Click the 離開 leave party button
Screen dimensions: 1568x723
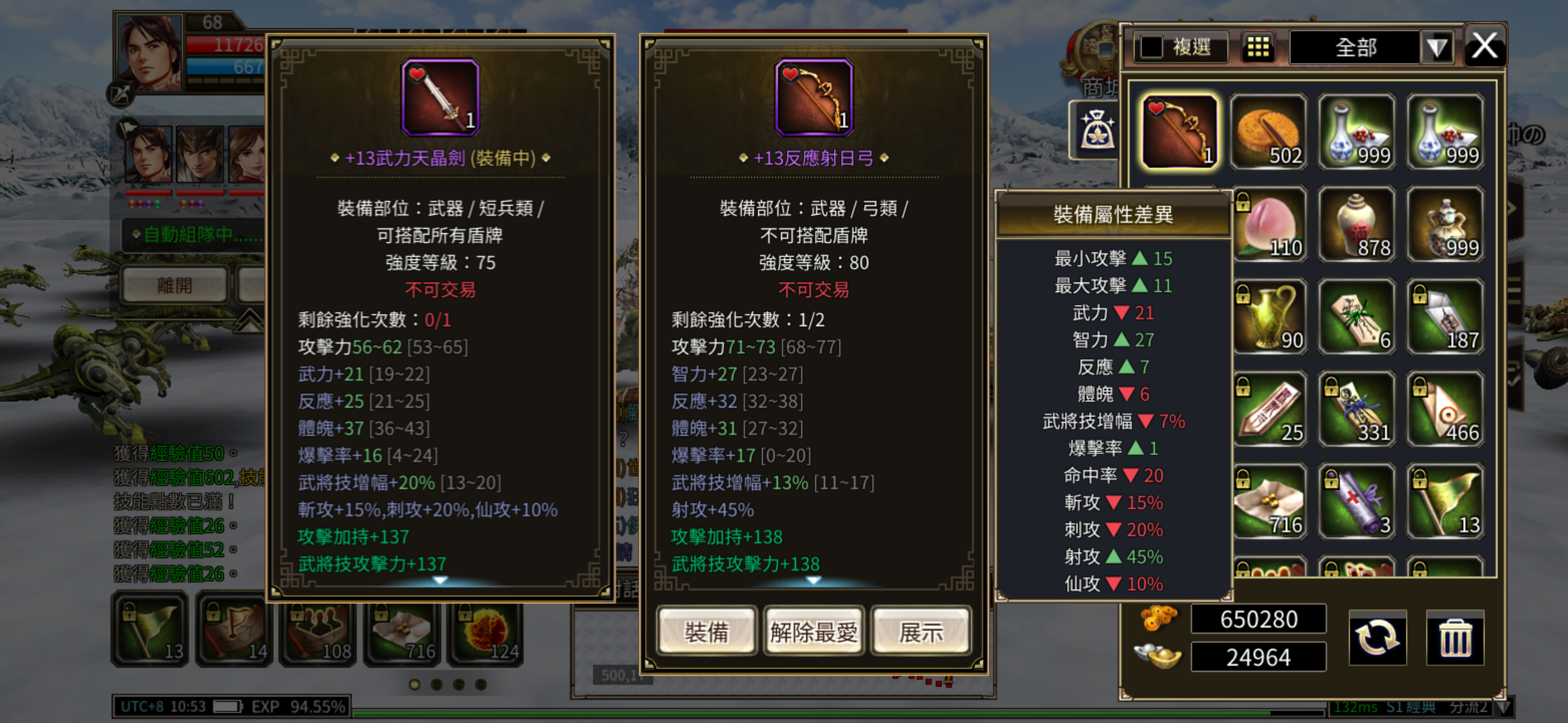(175, 285)
